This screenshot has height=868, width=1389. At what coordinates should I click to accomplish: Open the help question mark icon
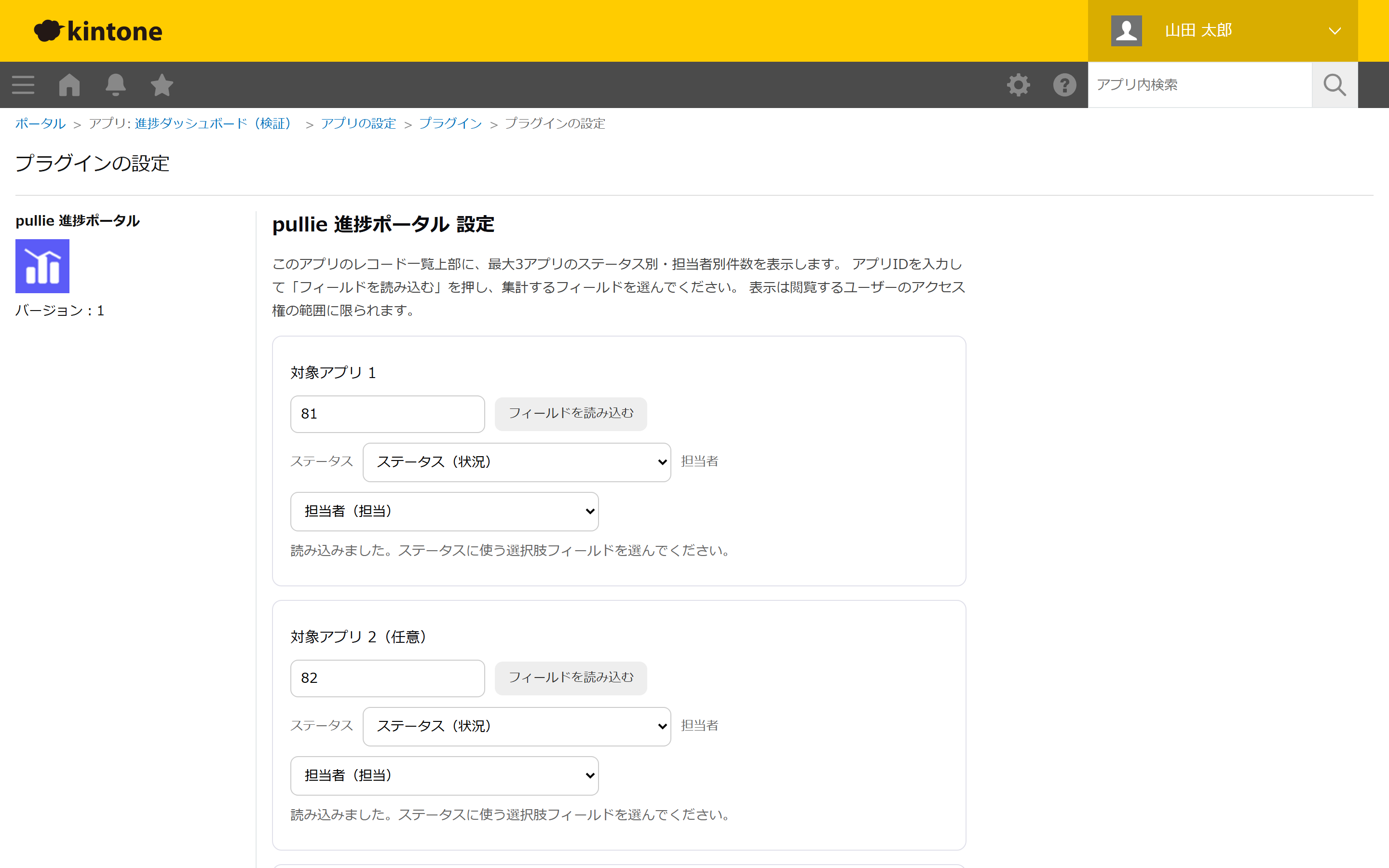click(1064, 85)
